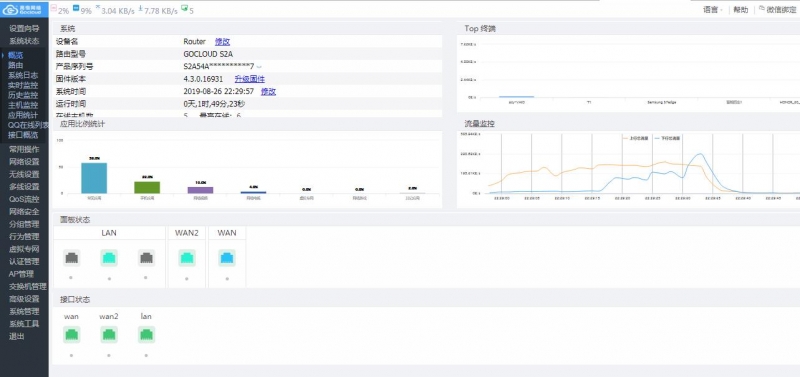Screen dimensions: 800x377
Task: Expand the 常用操作 sidebar section
Action: click(x=24, y=149)
